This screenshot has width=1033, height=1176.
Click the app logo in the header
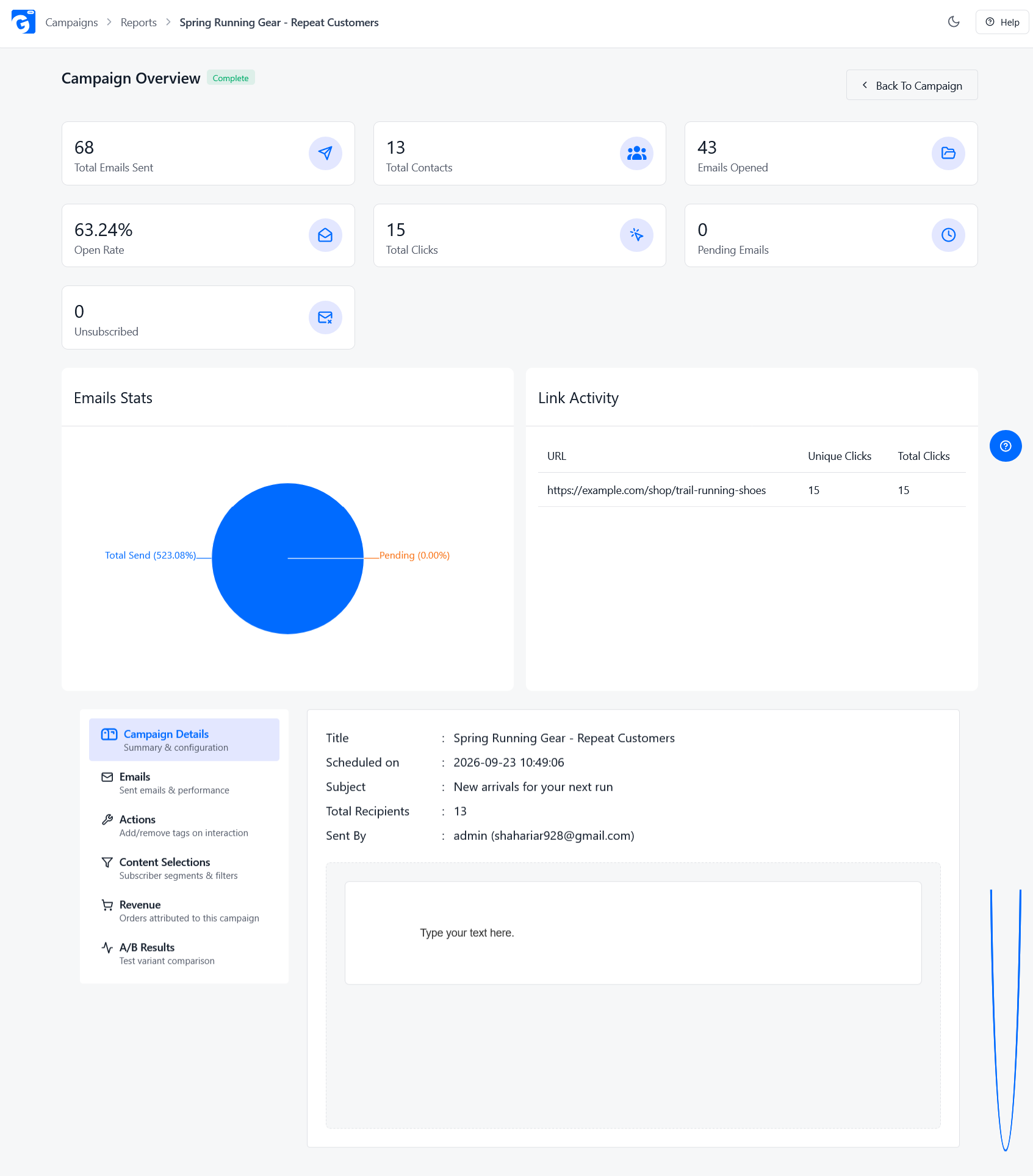tap(23, 22)
